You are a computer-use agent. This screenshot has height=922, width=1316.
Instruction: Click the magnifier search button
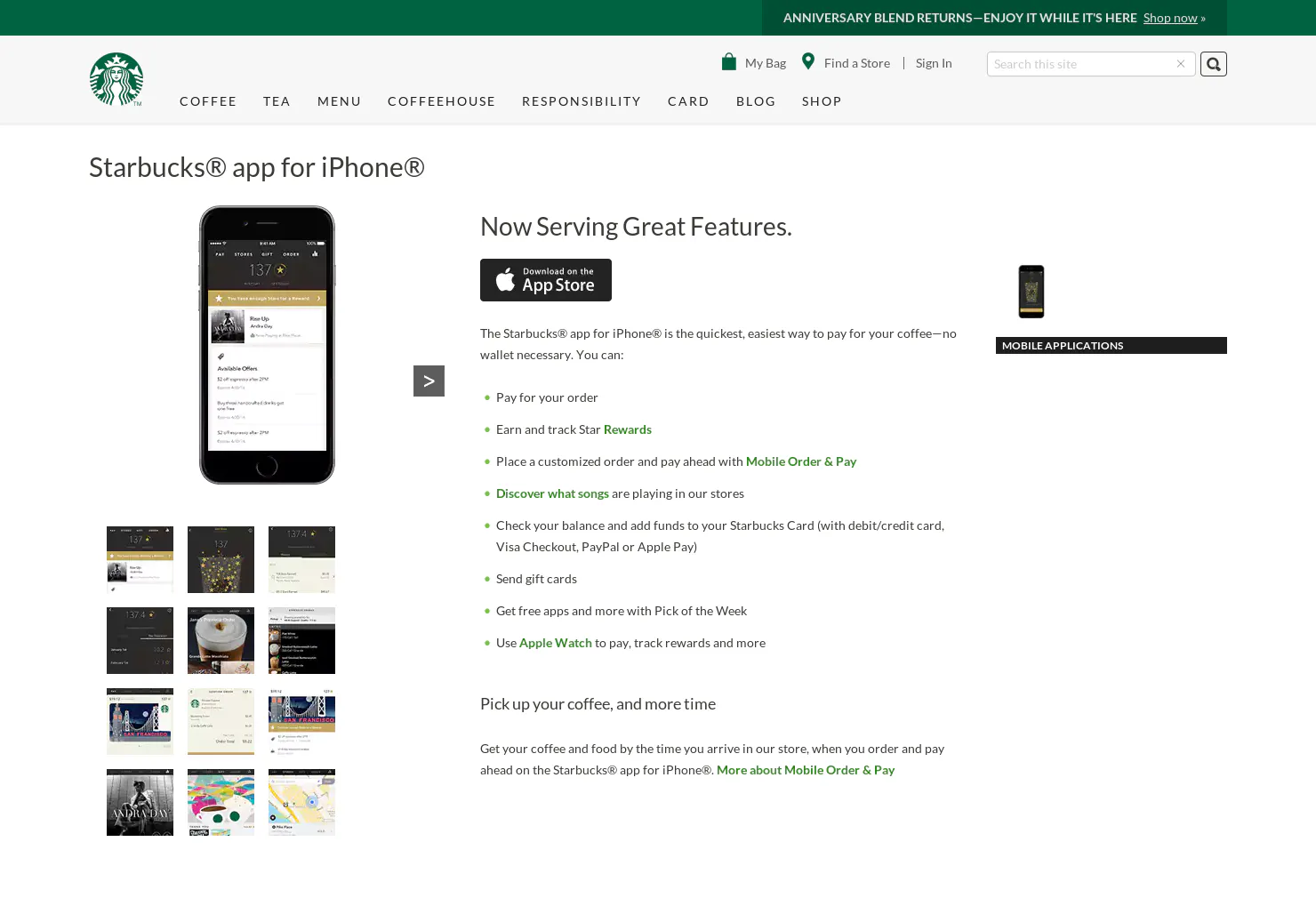tap(1214, 64)
